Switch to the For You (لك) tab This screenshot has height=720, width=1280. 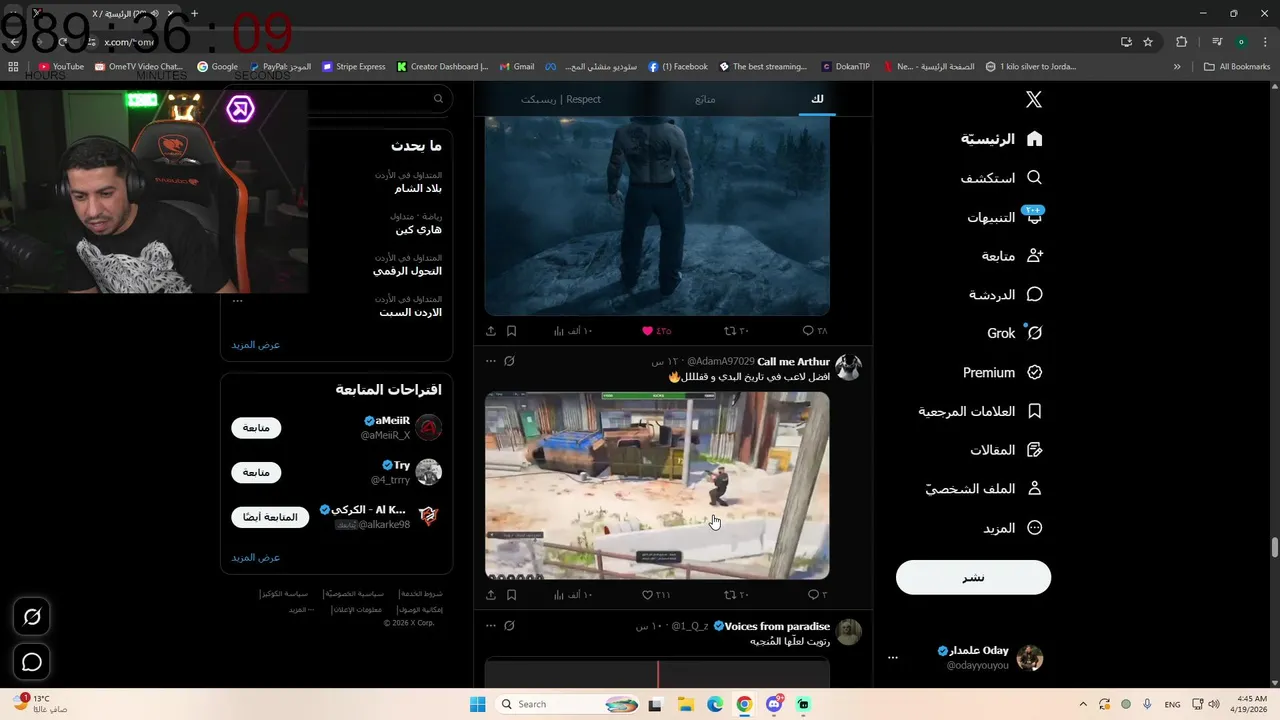click(817, 99)
